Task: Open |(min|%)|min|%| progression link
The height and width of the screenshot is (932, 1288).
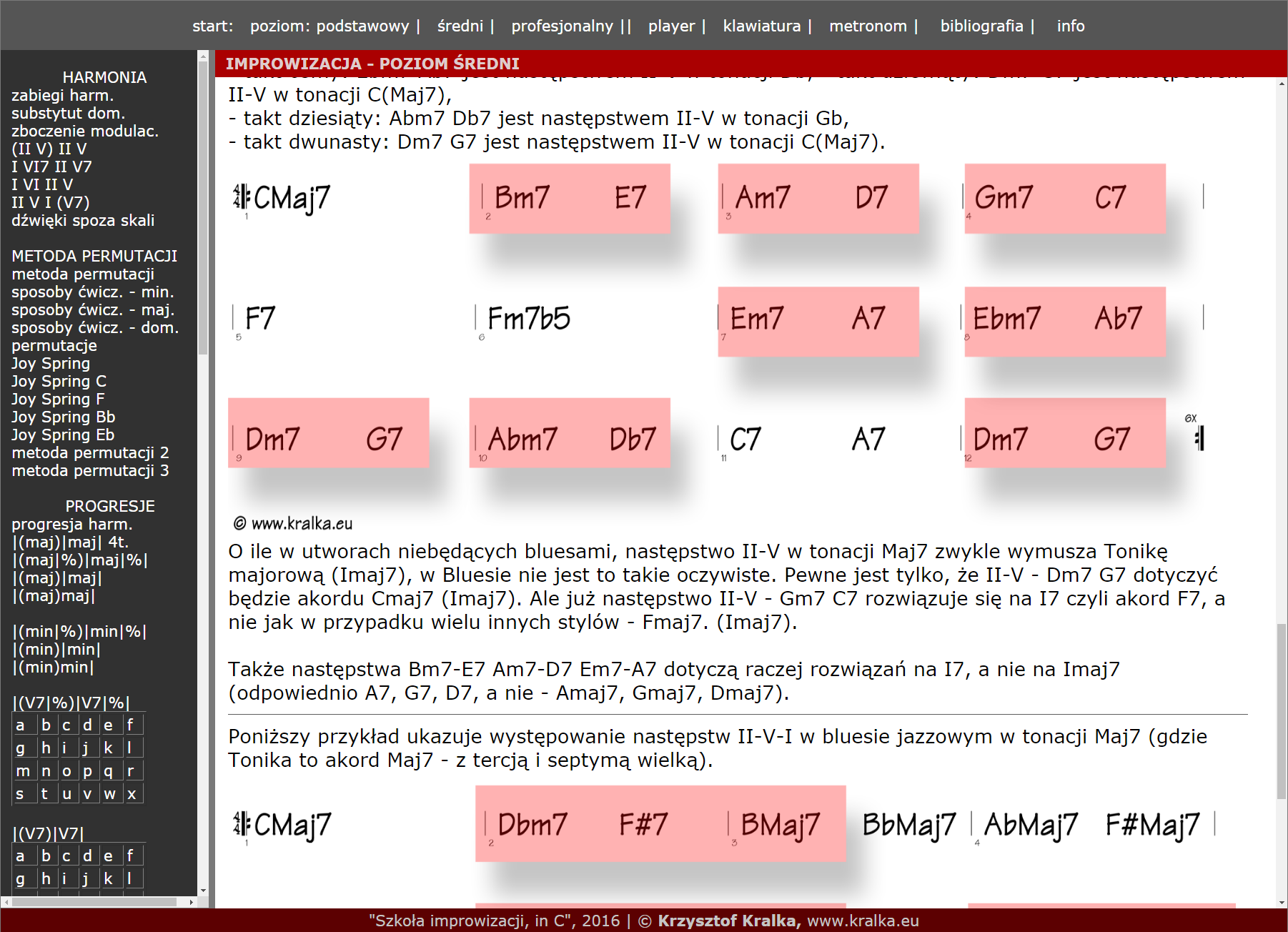Action: point(79,631)
